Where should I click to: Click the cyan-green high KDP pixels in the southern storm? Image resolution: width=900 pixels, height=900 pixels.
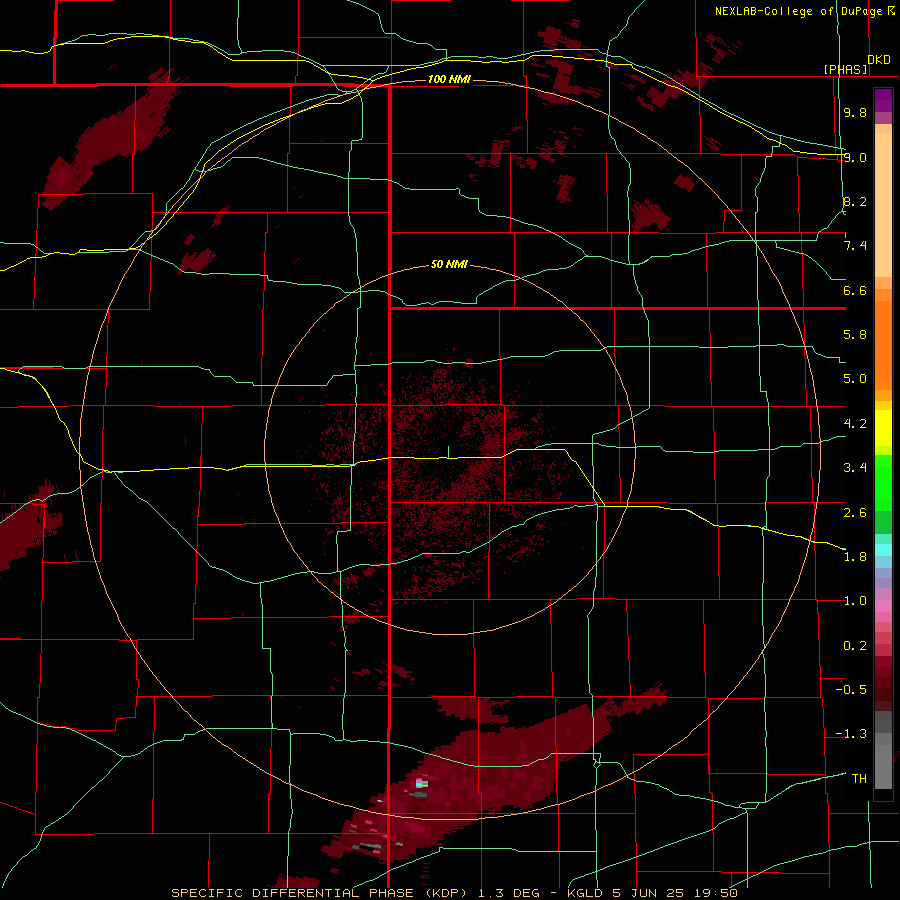coord(422,783)
